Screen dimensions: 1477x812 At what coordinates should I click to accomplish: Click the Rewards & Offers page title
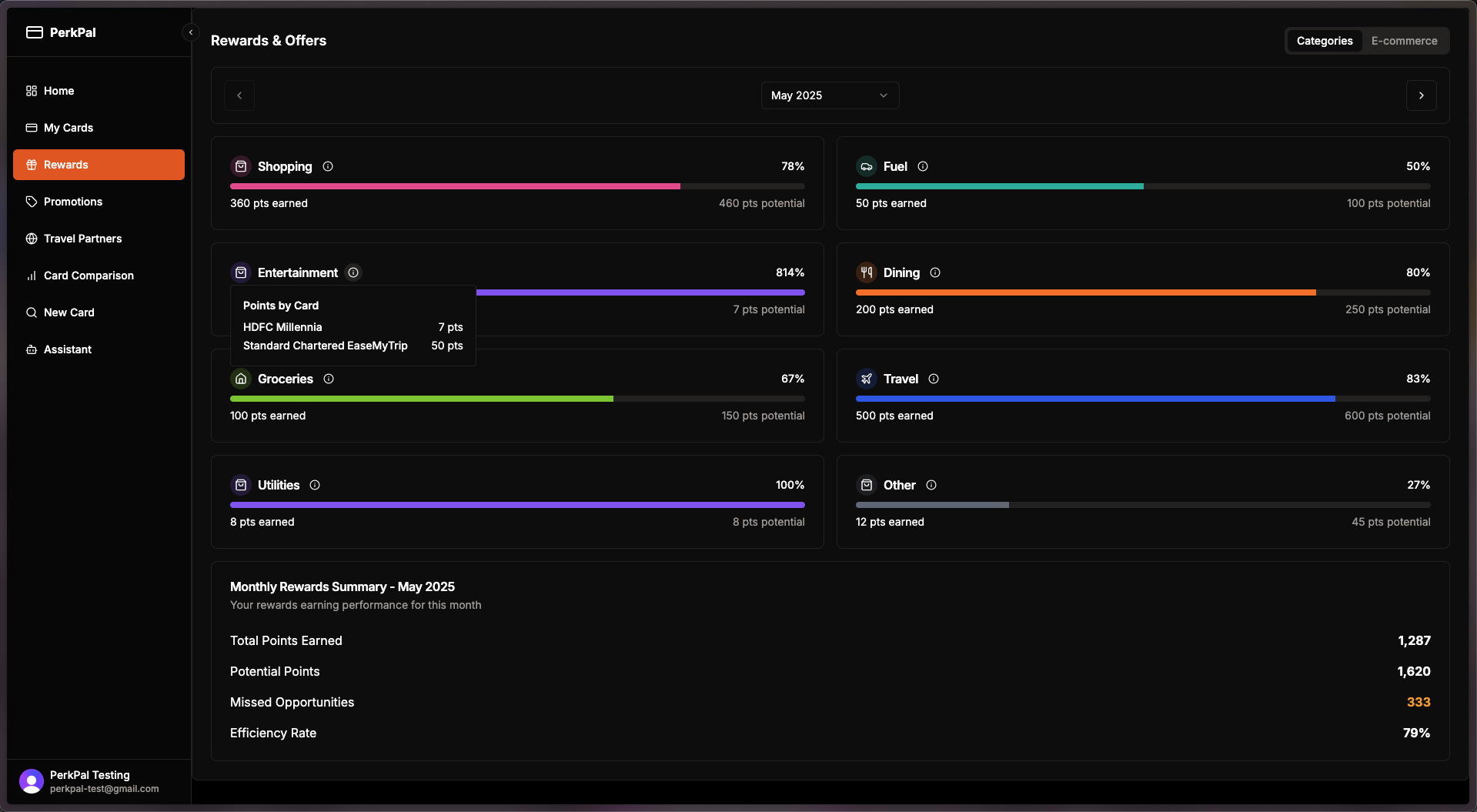[x=269, y=41]
